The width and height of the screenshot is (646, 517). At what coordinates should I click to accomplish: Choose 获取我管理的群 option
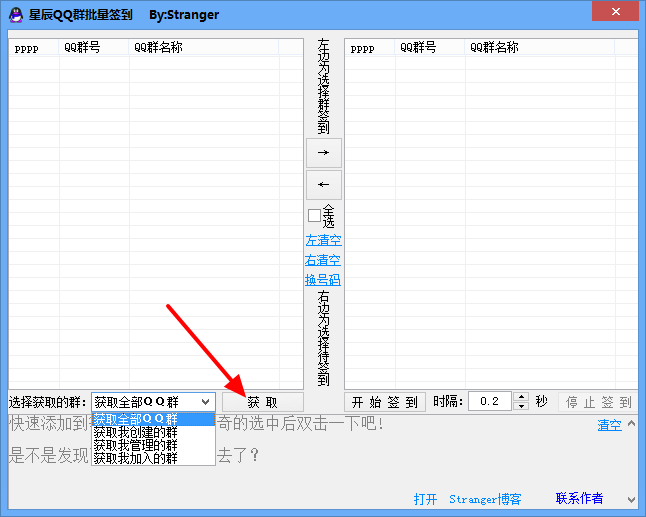click(152, 445)
